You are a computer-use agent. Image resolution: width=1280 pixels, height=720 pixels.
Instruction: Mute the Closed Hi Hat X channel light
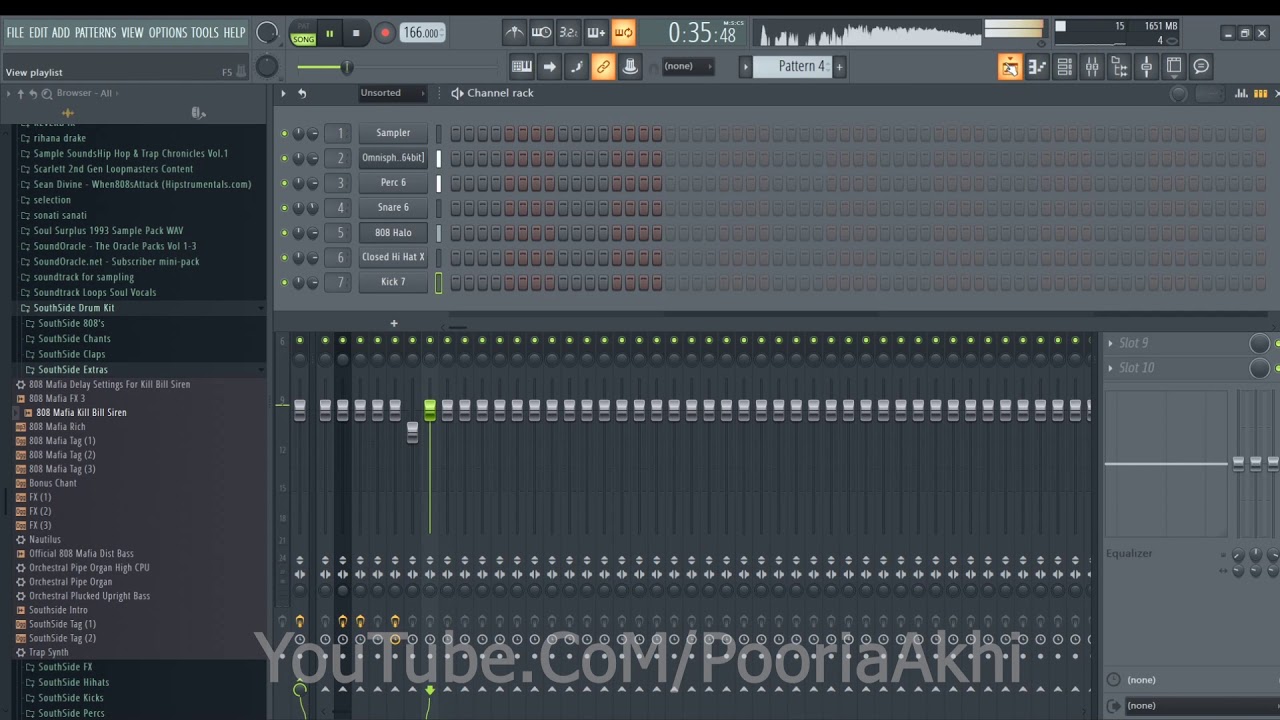[x=284, y=258]
